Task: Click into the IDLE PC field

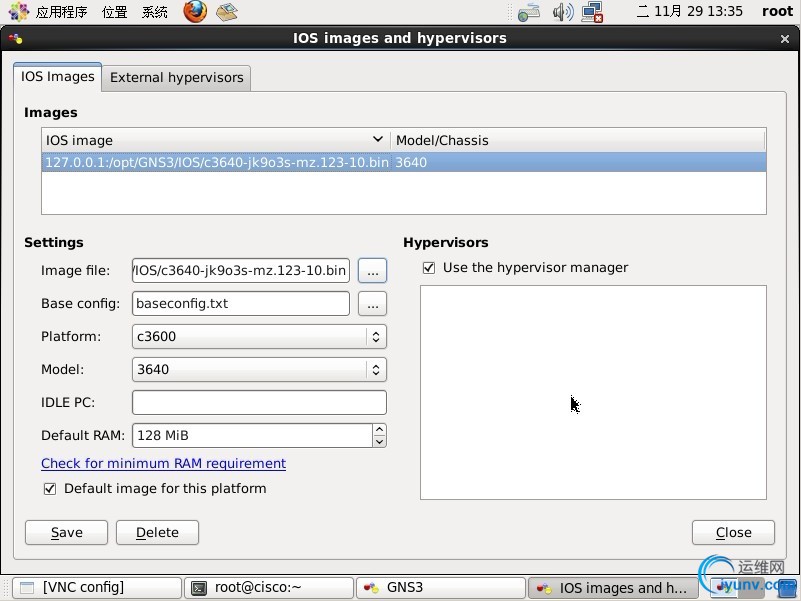Action: pos(259,403)
